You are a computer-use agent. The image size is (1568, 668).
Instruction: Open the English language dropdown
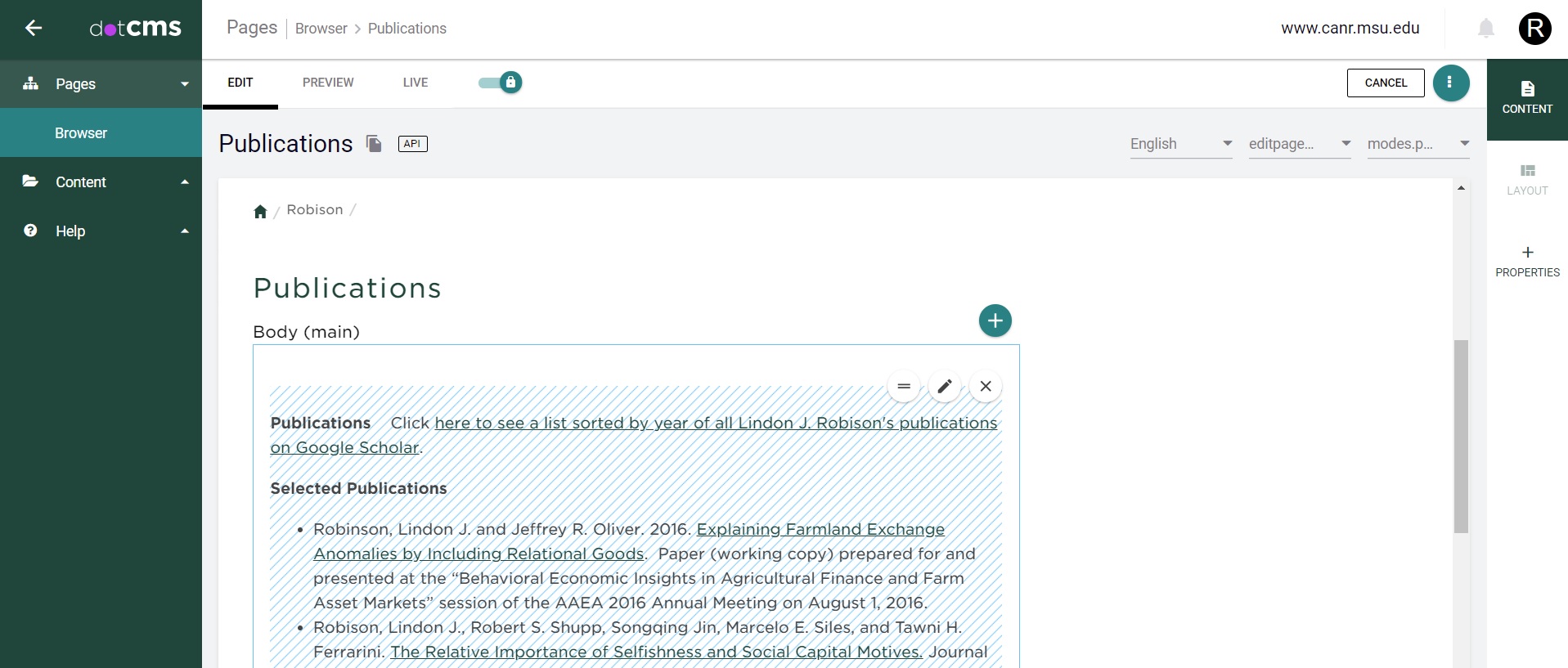point(1180,144)
